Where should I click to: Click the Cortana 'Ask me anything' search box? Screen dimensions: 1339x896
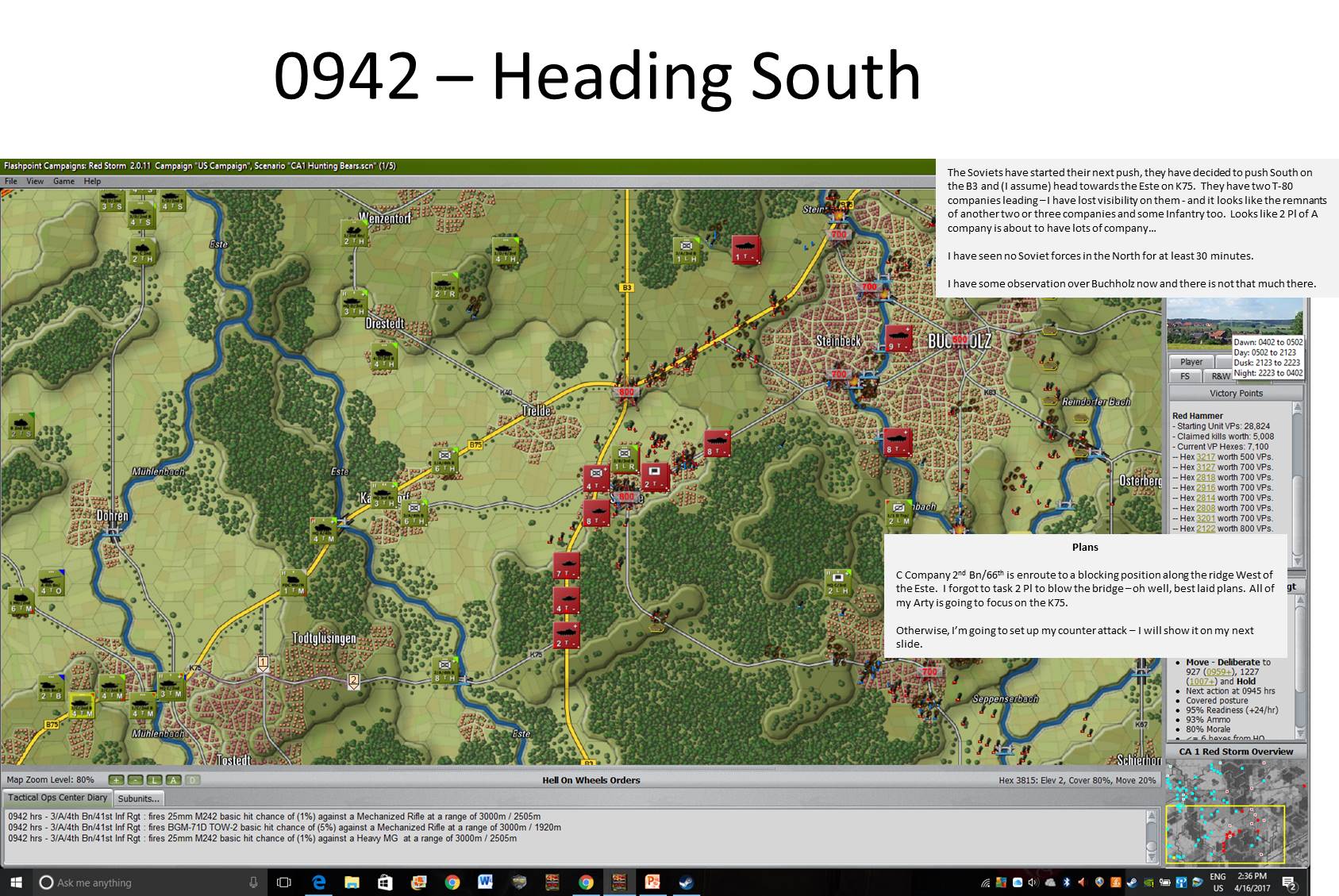coord(149,883)
